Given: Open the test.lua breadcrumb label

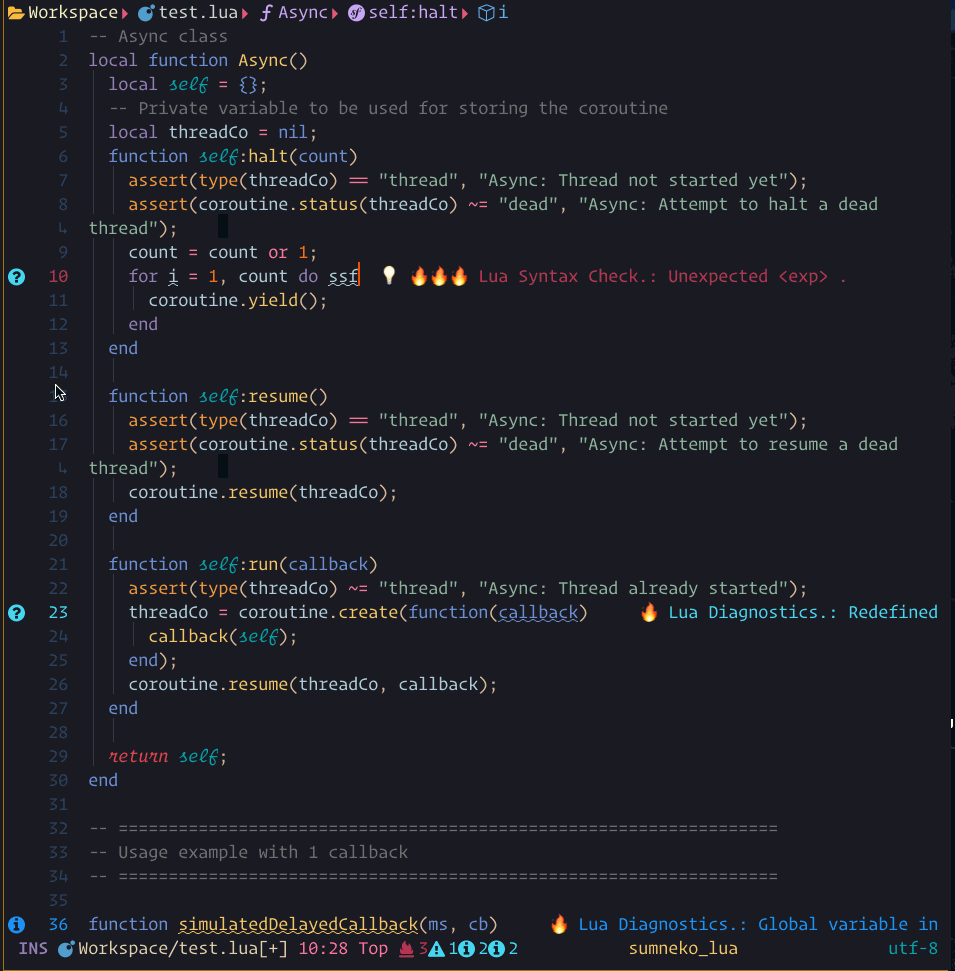Looking at the screenshot, I should point(198,12).
